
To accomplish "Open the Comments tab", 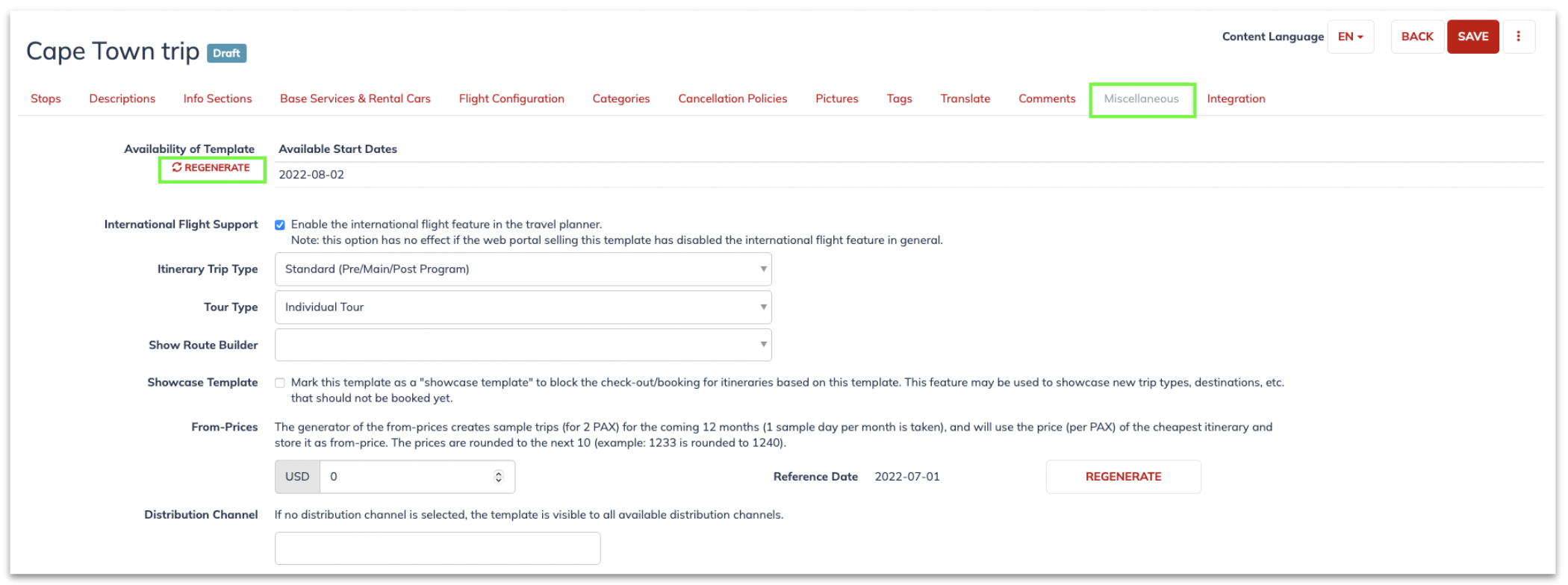I will point(1047,98).
